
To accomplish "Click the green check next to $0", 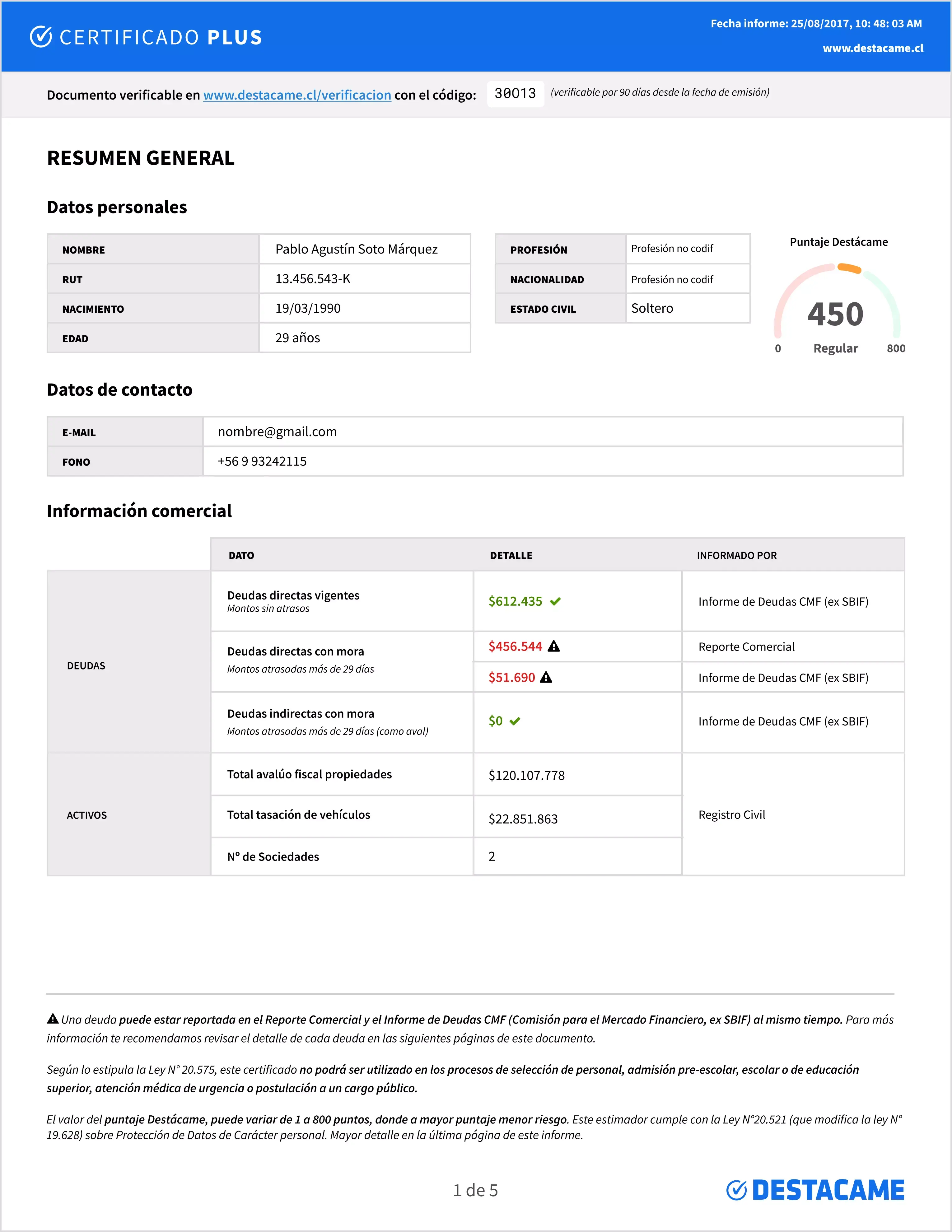I will (515, 721).
